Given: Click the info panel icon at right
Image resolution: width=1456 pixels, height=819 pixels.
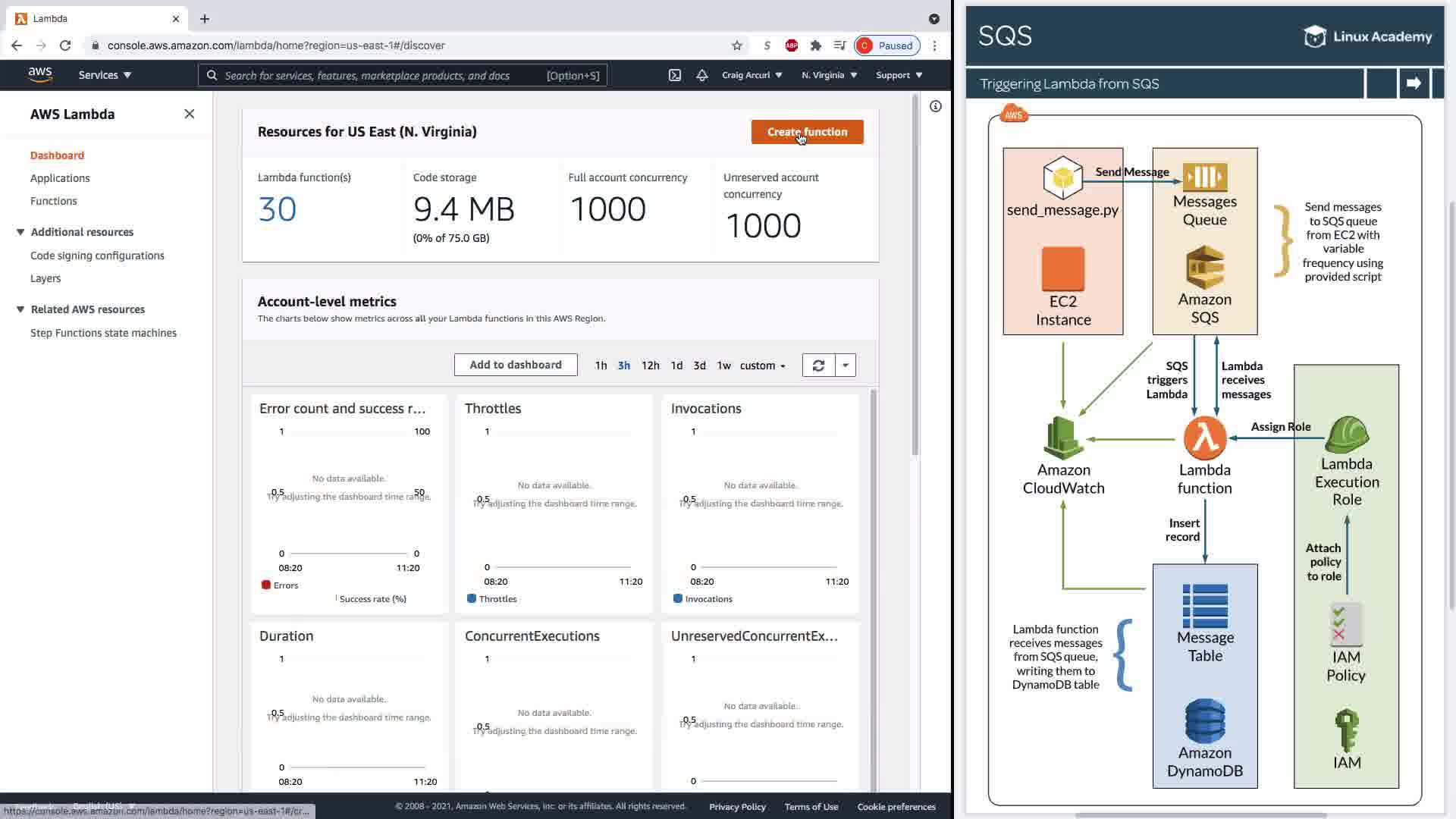Looking at the screenshot, I should tap(936, 106).
